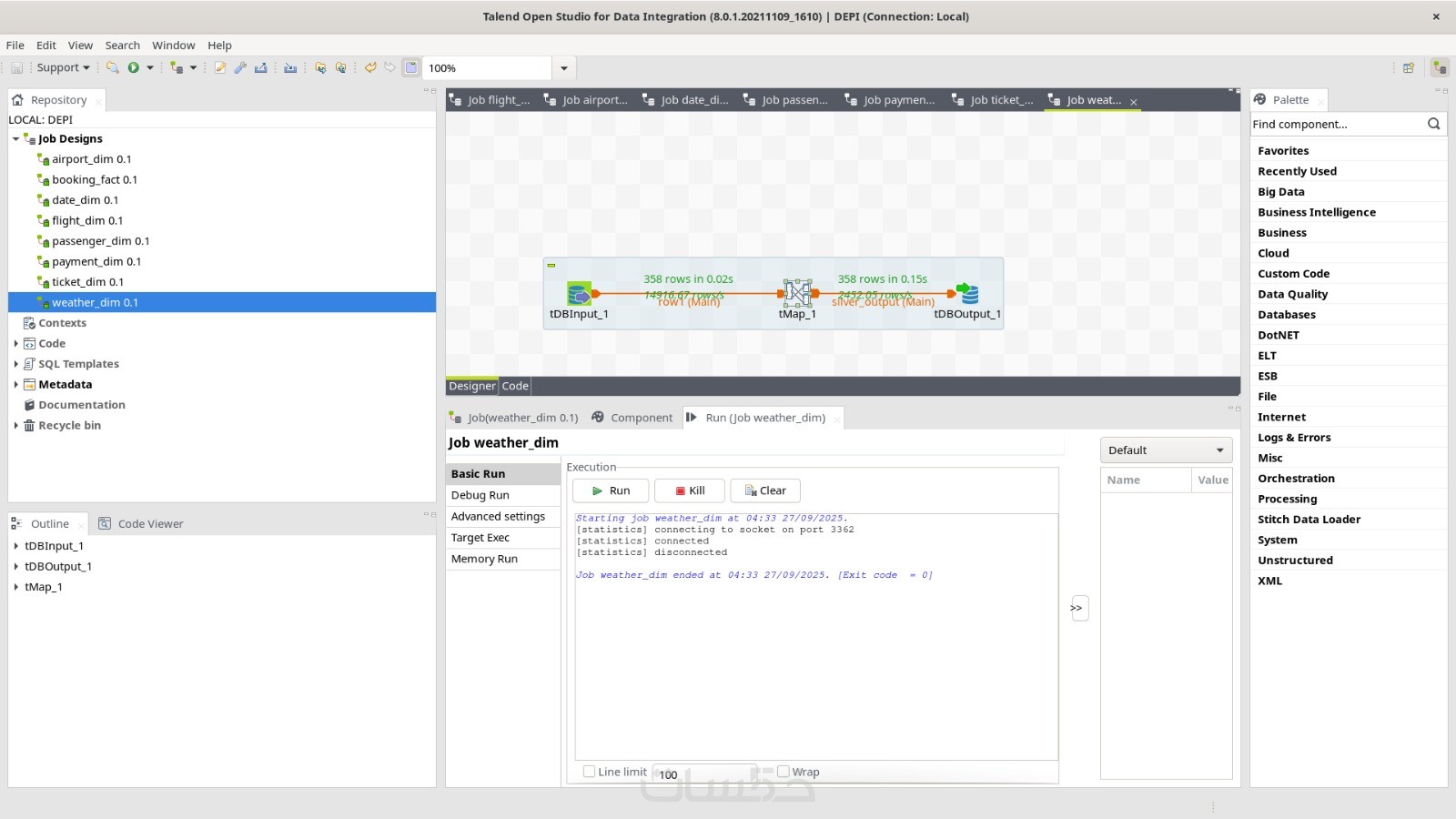Toggle the palette clipboard icon in the toolbar
Image resolution: width=1456 pixels, height=819 pixels.
click(x=411, y=67)
